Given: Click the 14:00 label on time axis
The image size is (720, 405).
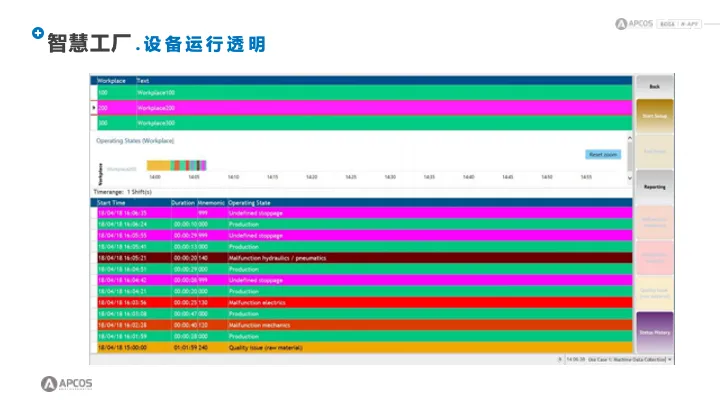Looking at the screenshot, I should 155,177.
